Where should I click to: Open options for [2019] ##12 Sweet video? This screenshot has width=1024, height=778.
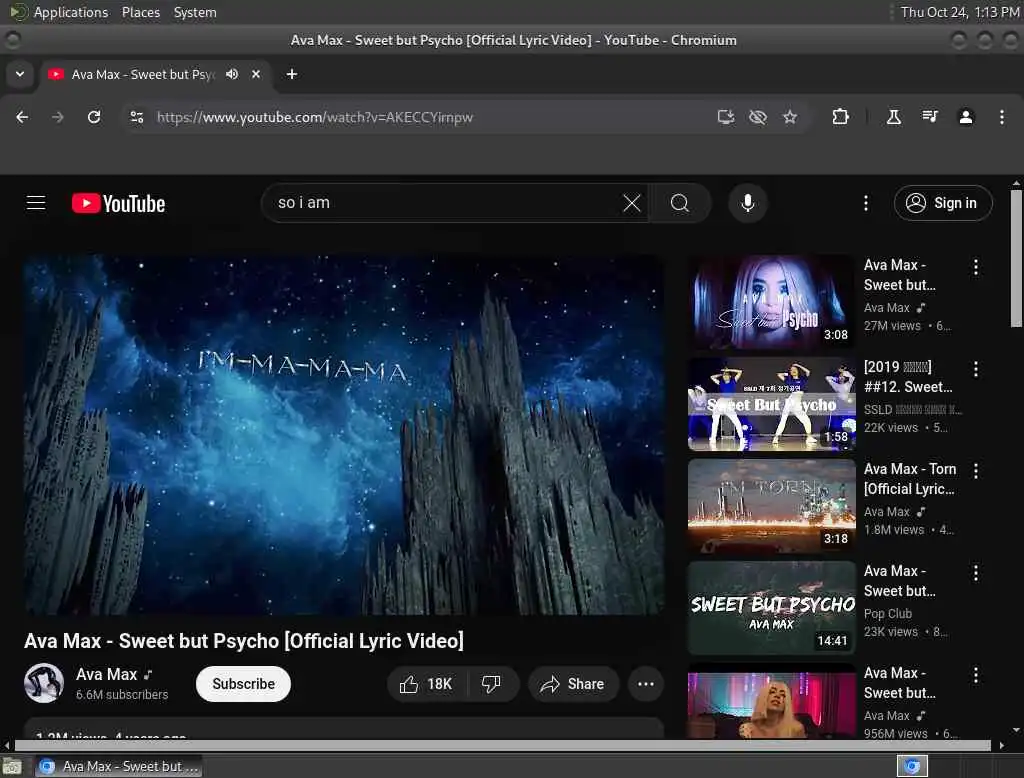(x=976, y=369)
